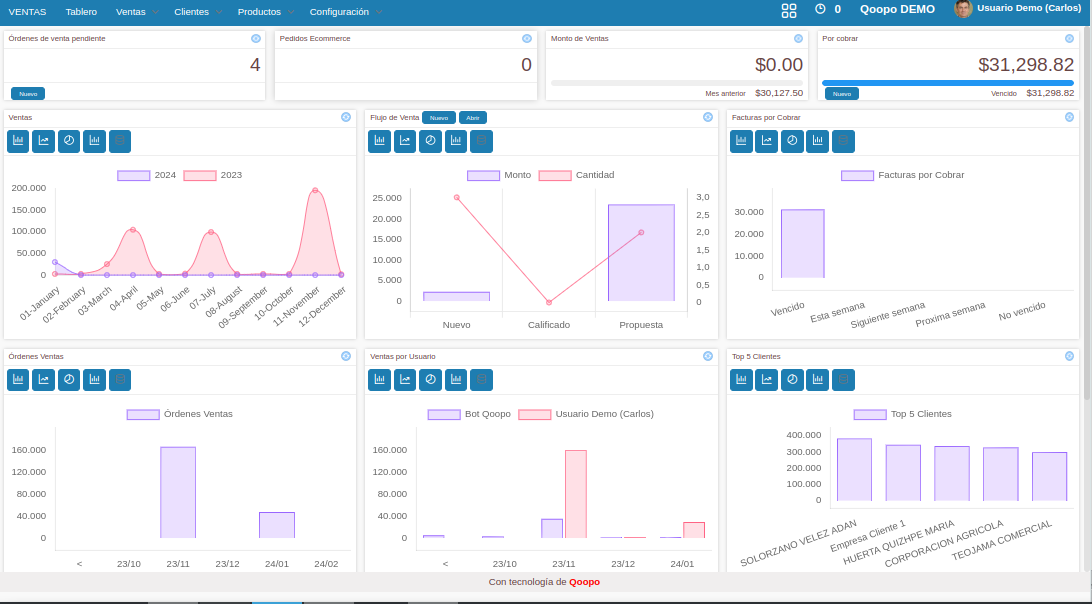Open the Qoopo link at the bottom
1092x604 pixels.
click(x=585, y=583)
